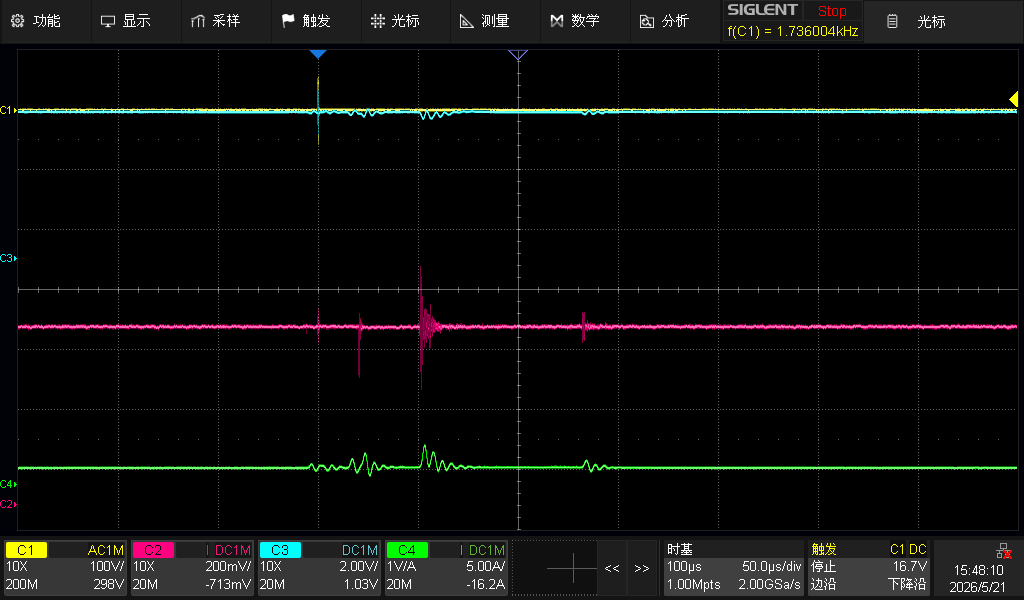Click the f(C1) frequency counter readout
1024x600 pixels.
[793, 31]
